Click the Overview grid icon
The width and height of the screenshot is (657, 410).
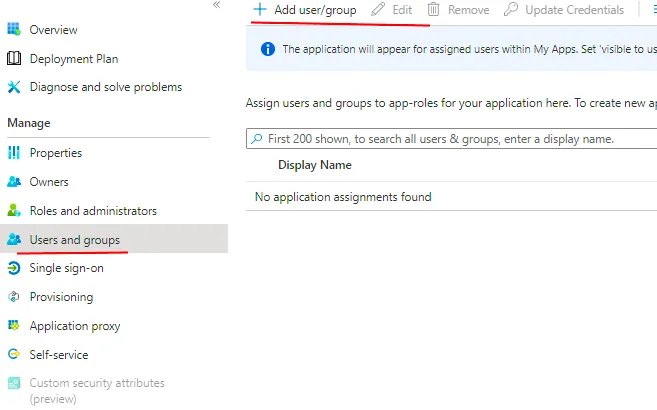point(13,29)
